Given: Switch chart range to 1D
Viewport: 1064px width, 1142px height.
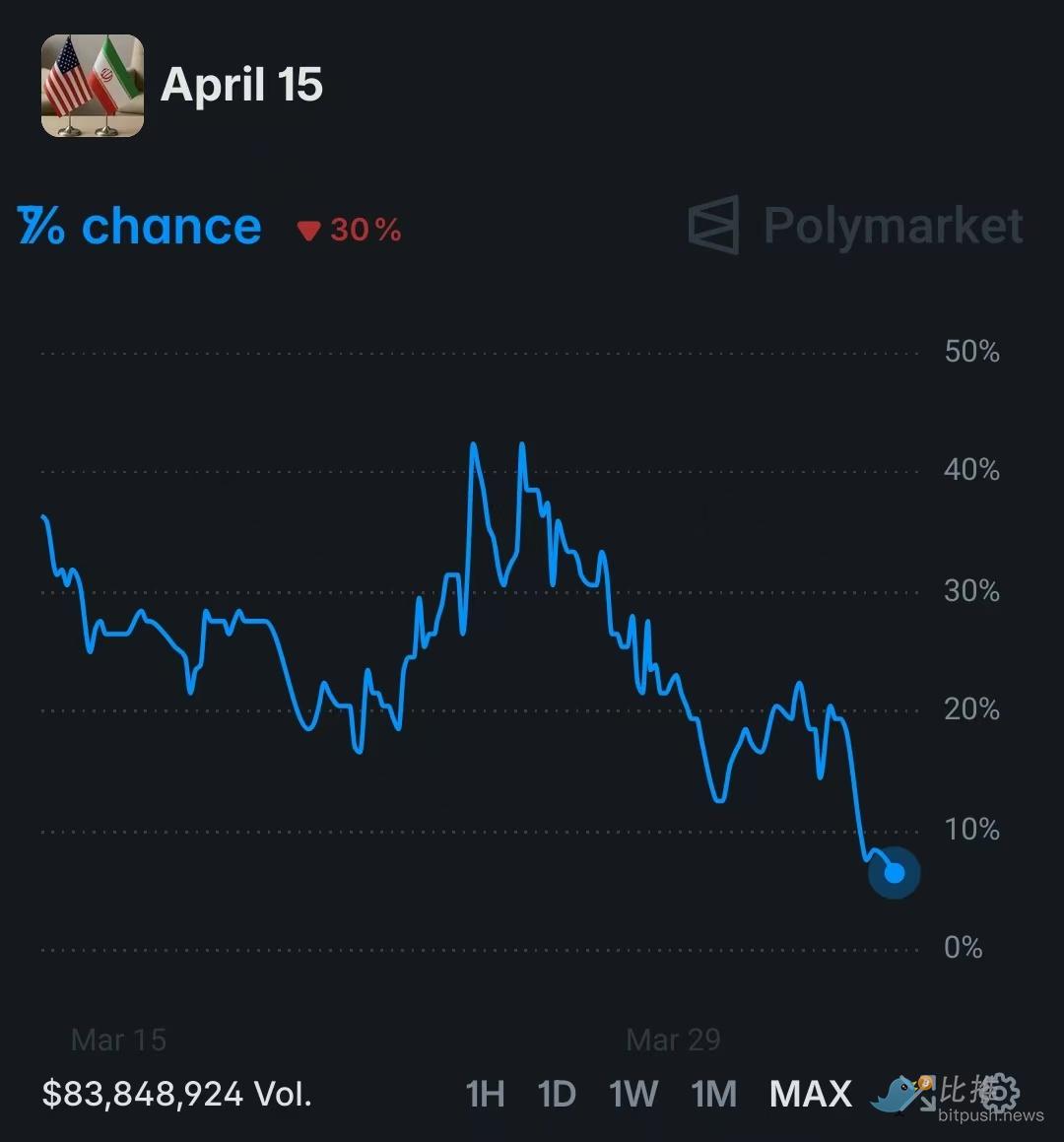Looking at the screenshot, I should (x=557, y=1094).
